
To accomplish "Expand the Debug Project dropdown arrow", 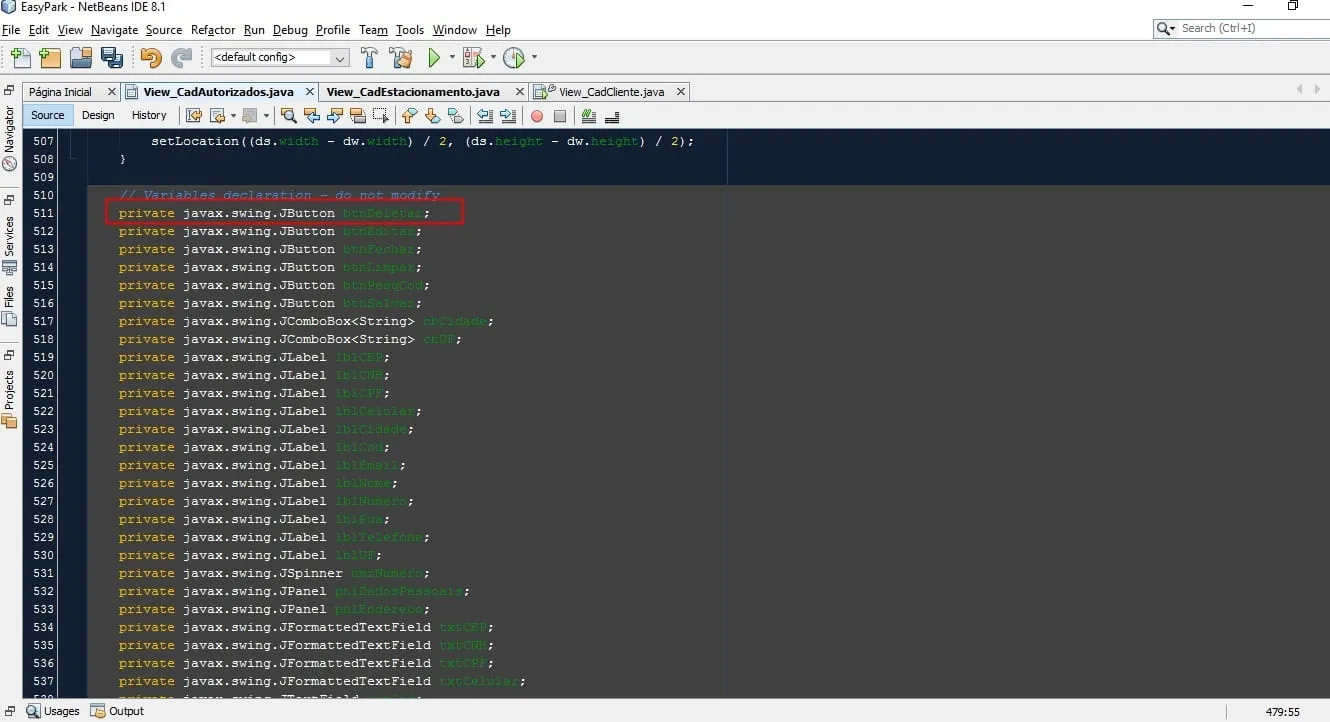I will tap(493, 58).
